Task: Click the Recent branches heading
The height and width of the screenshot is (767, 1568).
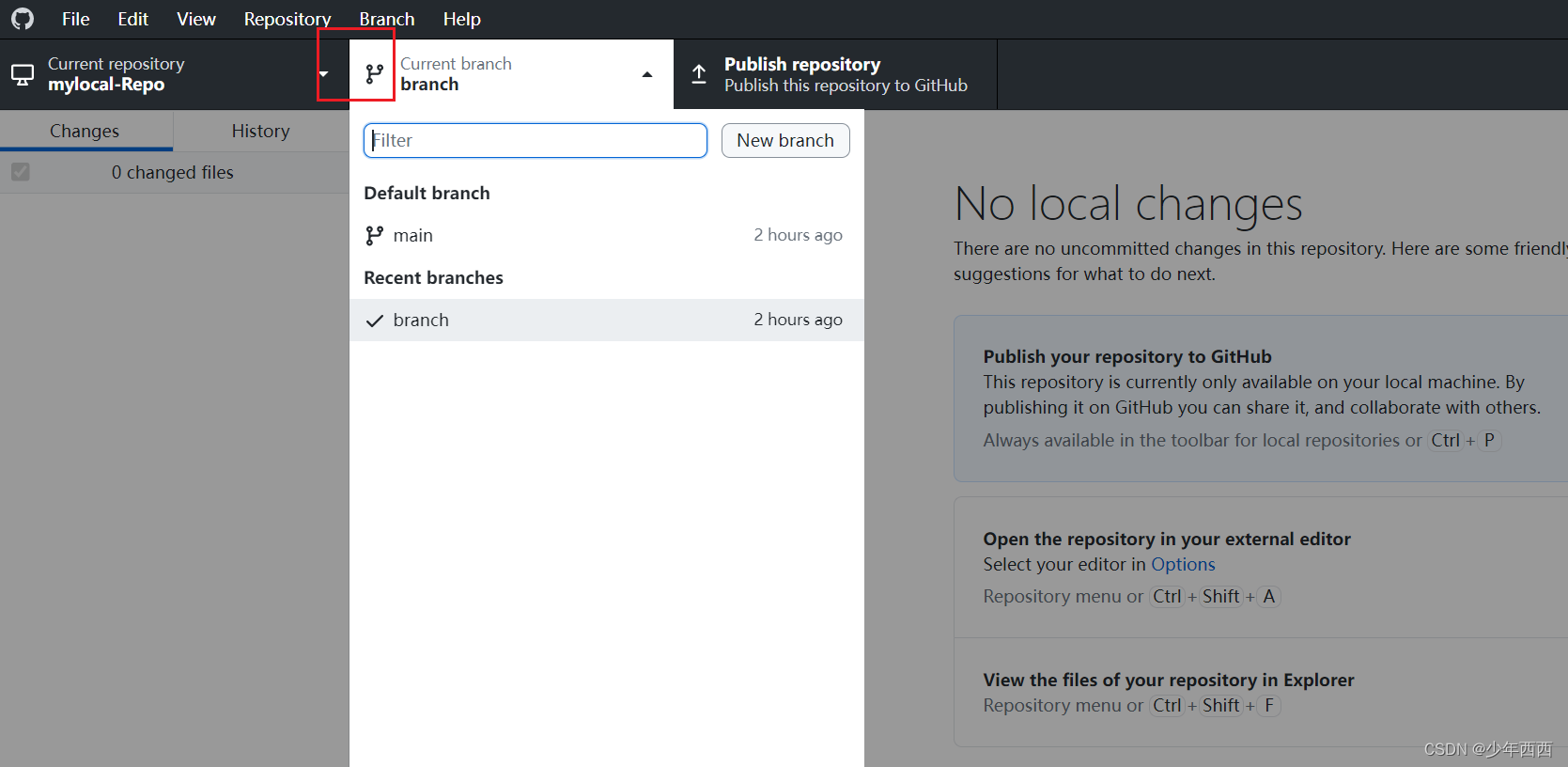Action: [433, 277]
